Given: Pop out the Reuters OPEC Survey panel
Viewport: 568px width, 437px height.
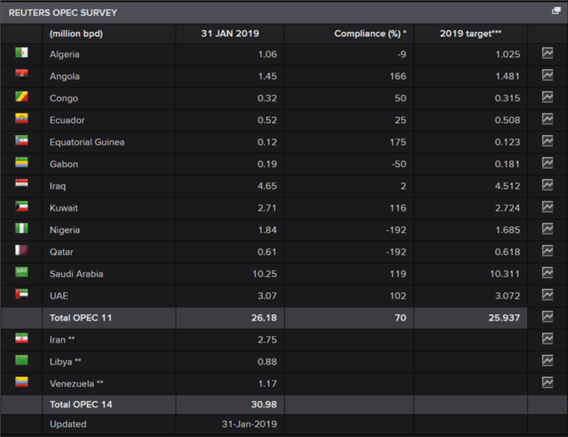Looking at the screenshot, I should click(556, 11).
